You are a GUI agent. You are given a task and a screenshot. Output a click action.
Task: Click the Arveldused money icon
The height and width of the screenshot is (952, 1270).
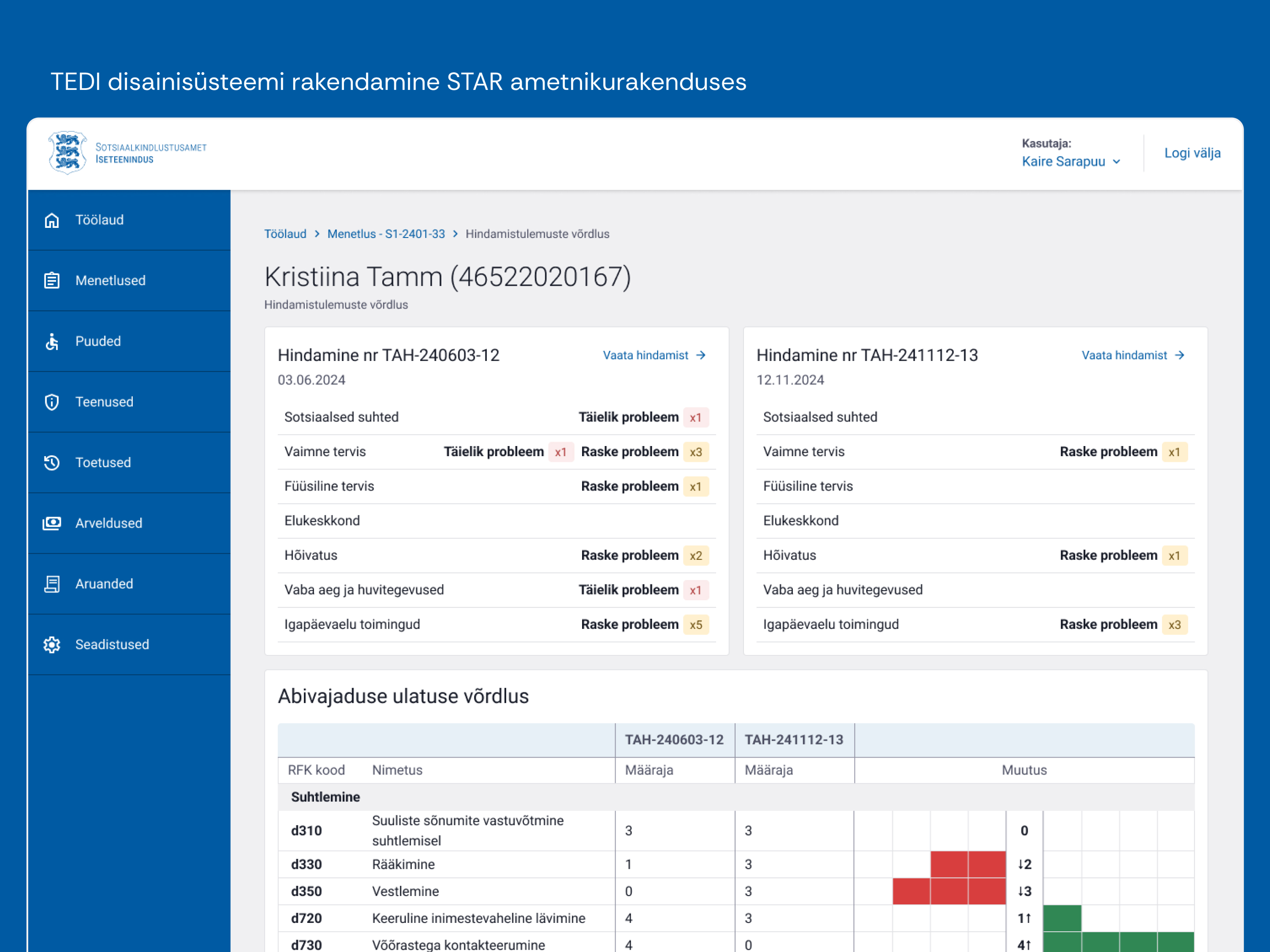click(x=52, y=523)
